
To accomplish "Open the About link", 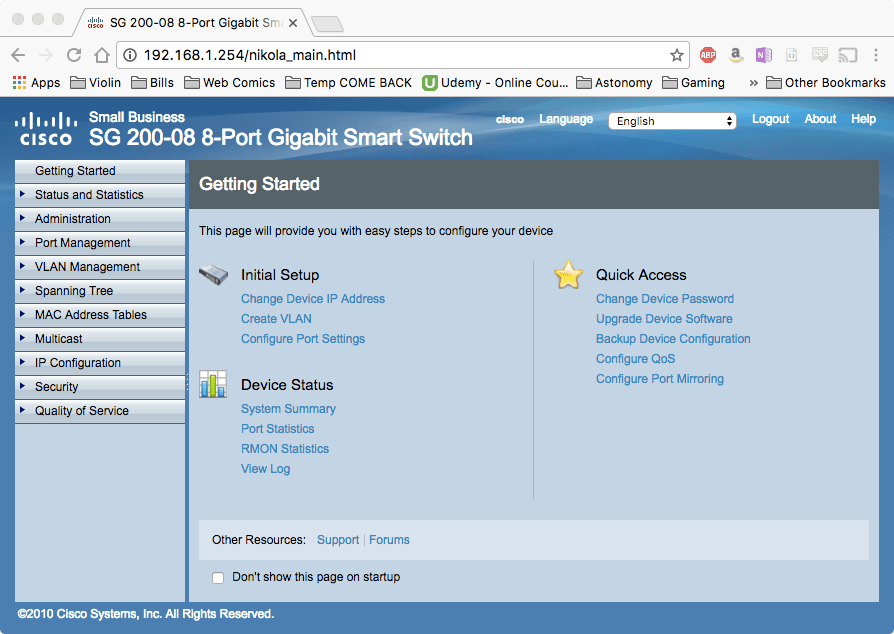I will [x=820, y=119].
